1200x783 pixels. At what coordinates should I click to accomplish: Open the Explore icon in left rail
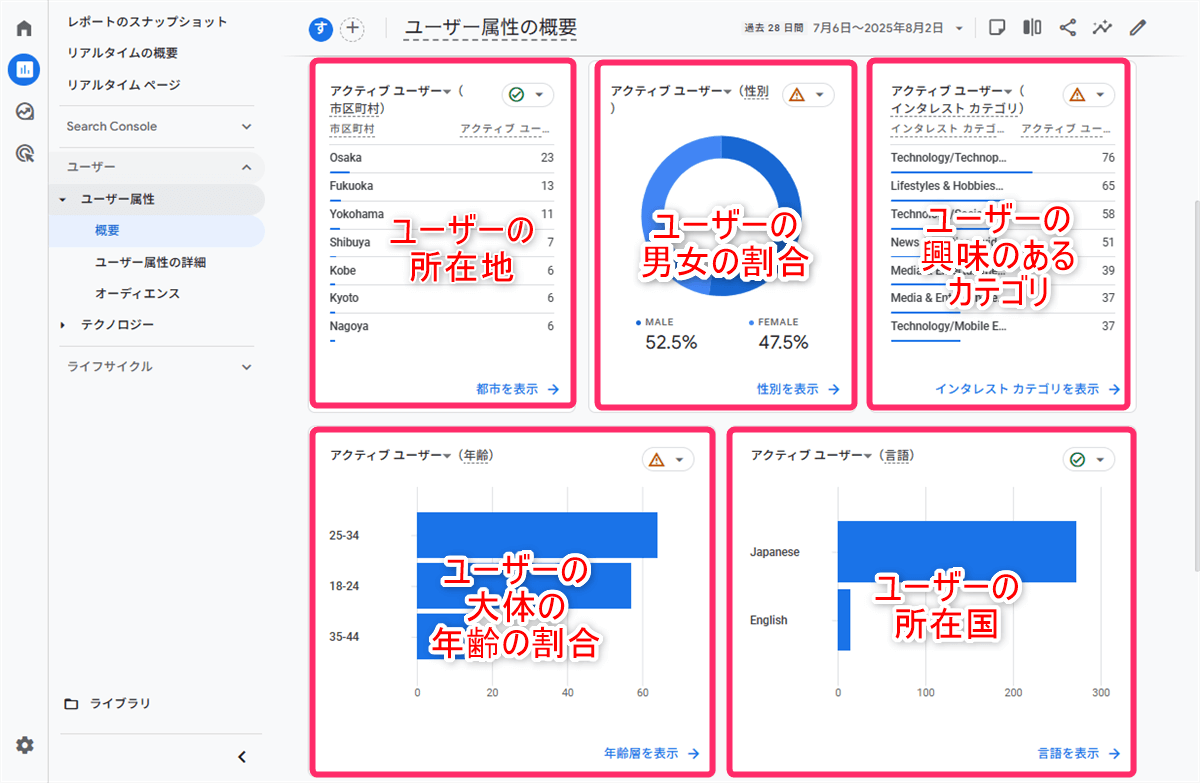tap(24, 111)
